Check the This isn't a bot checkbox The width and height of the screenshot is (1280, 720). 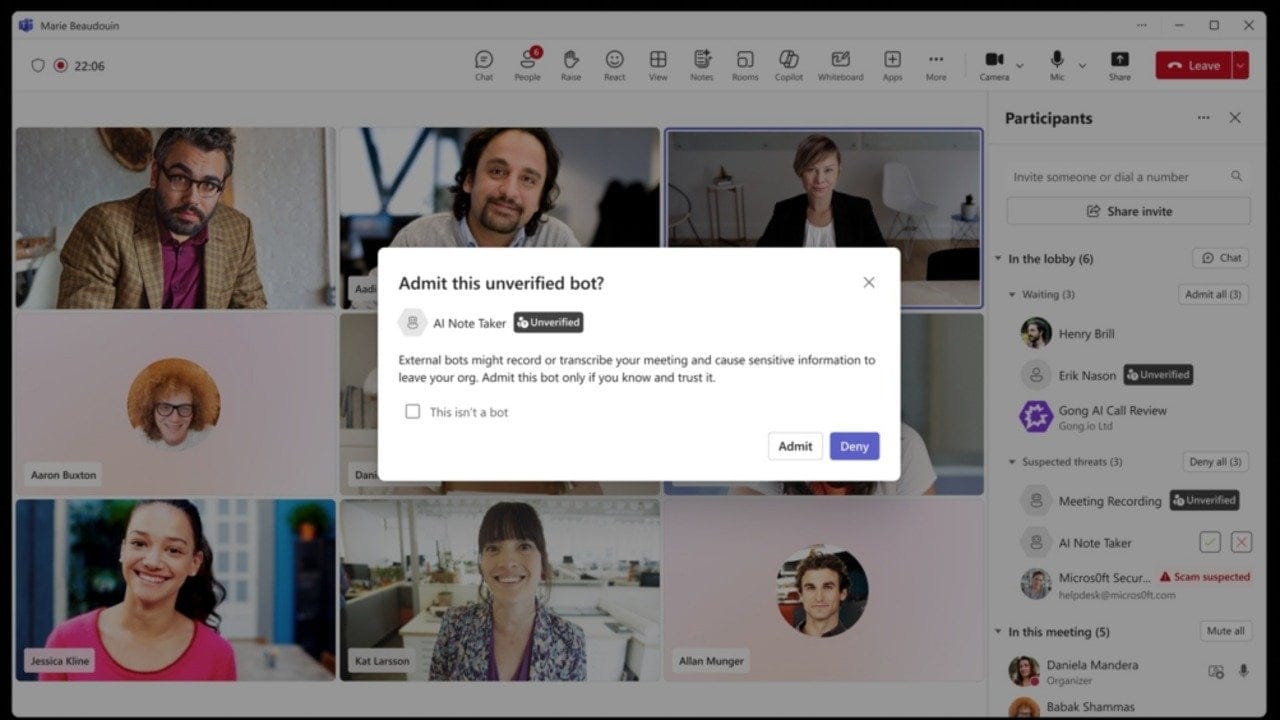412,411
